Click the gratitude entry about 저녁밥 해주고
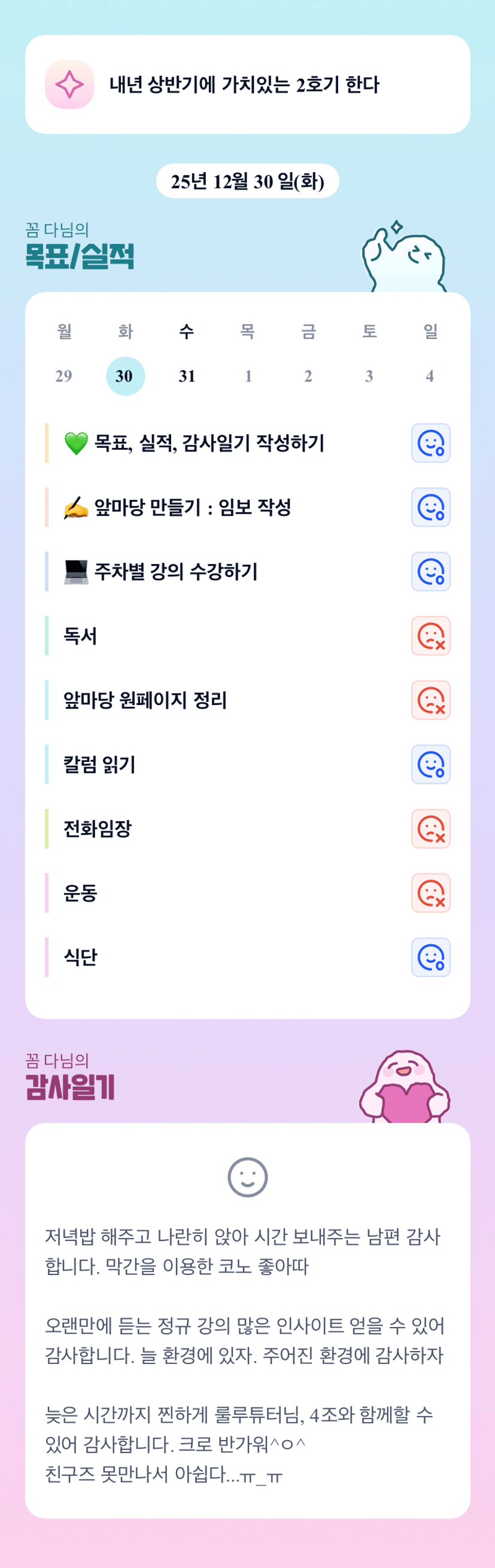Screen dimensions: 495x1568 point(242,1252)
